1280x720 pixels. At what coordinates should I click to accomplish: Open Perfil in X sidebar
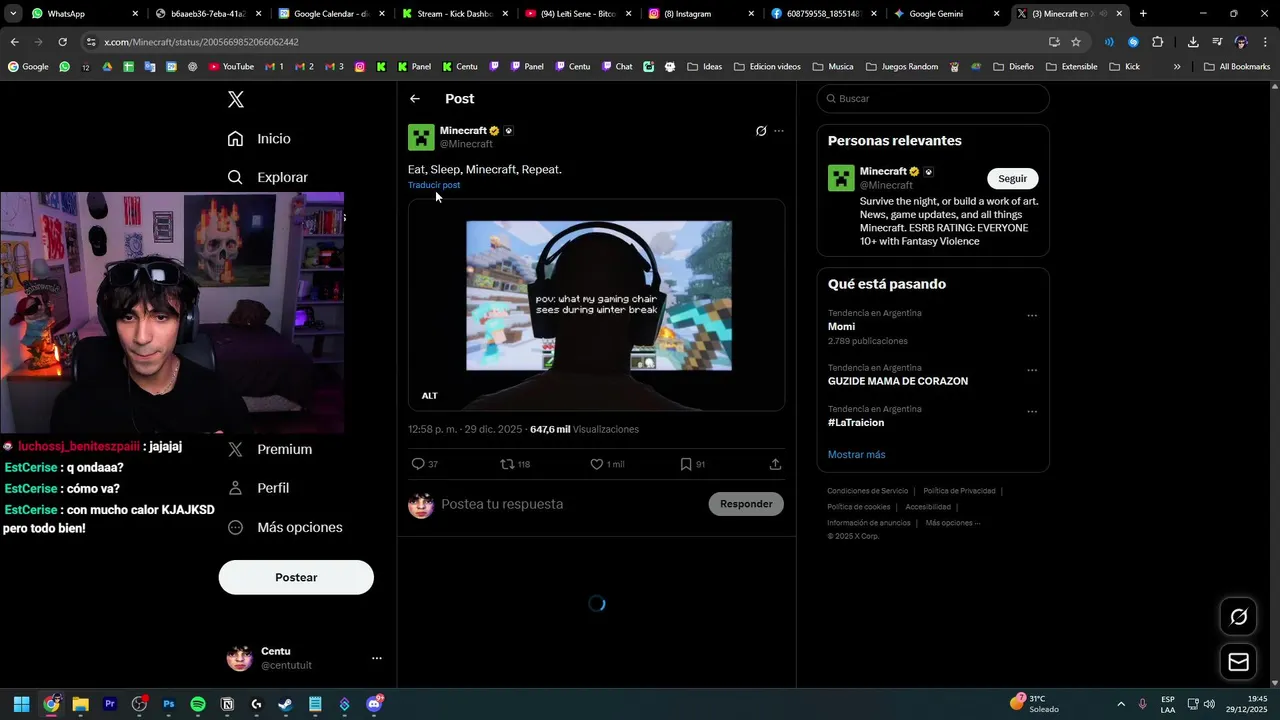click(258, 488)
